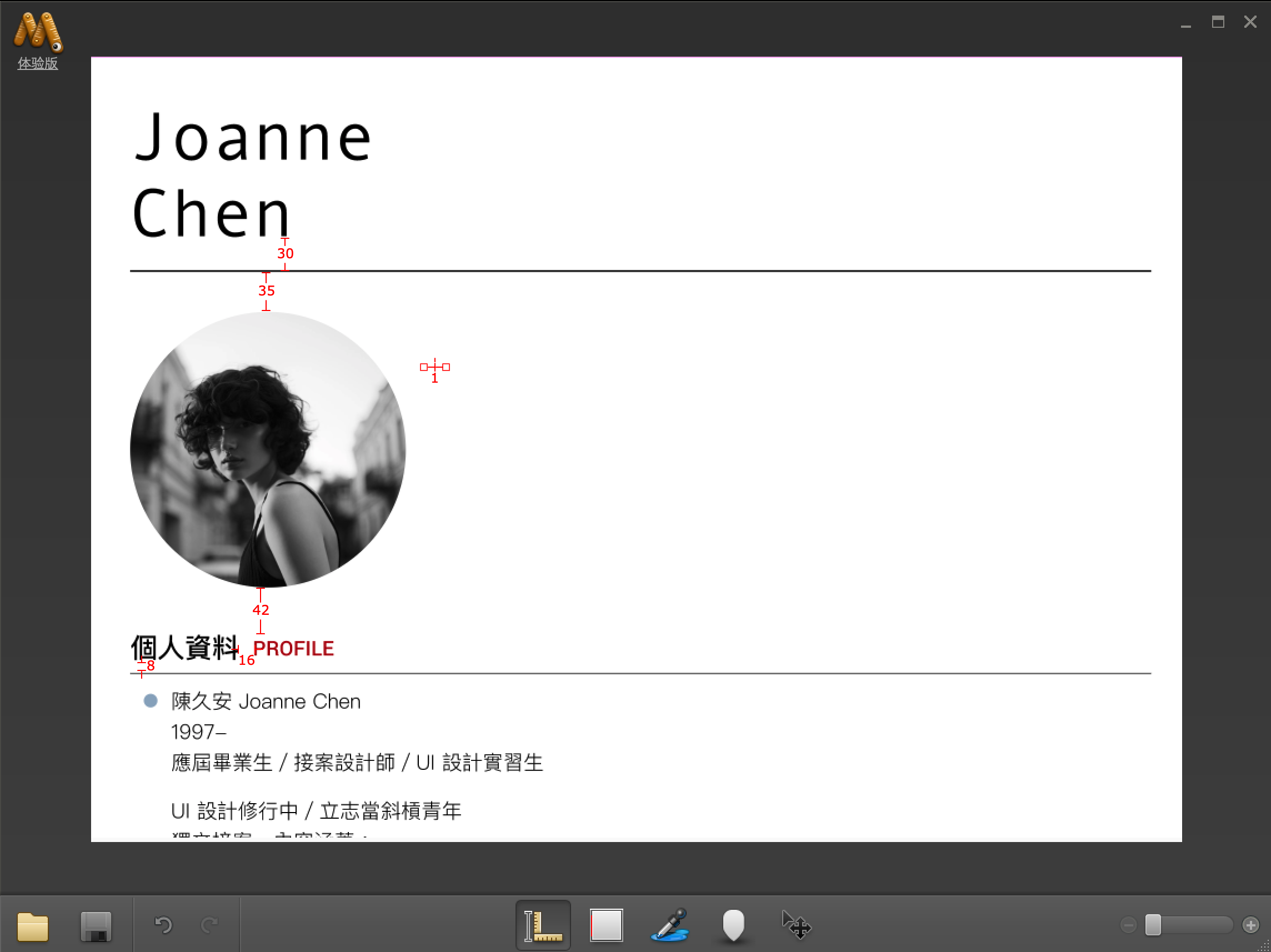Select the 16 spacing marker near PROFILE
The width and height of the screenshot is (1271, 952).
(x=247, y=659)
